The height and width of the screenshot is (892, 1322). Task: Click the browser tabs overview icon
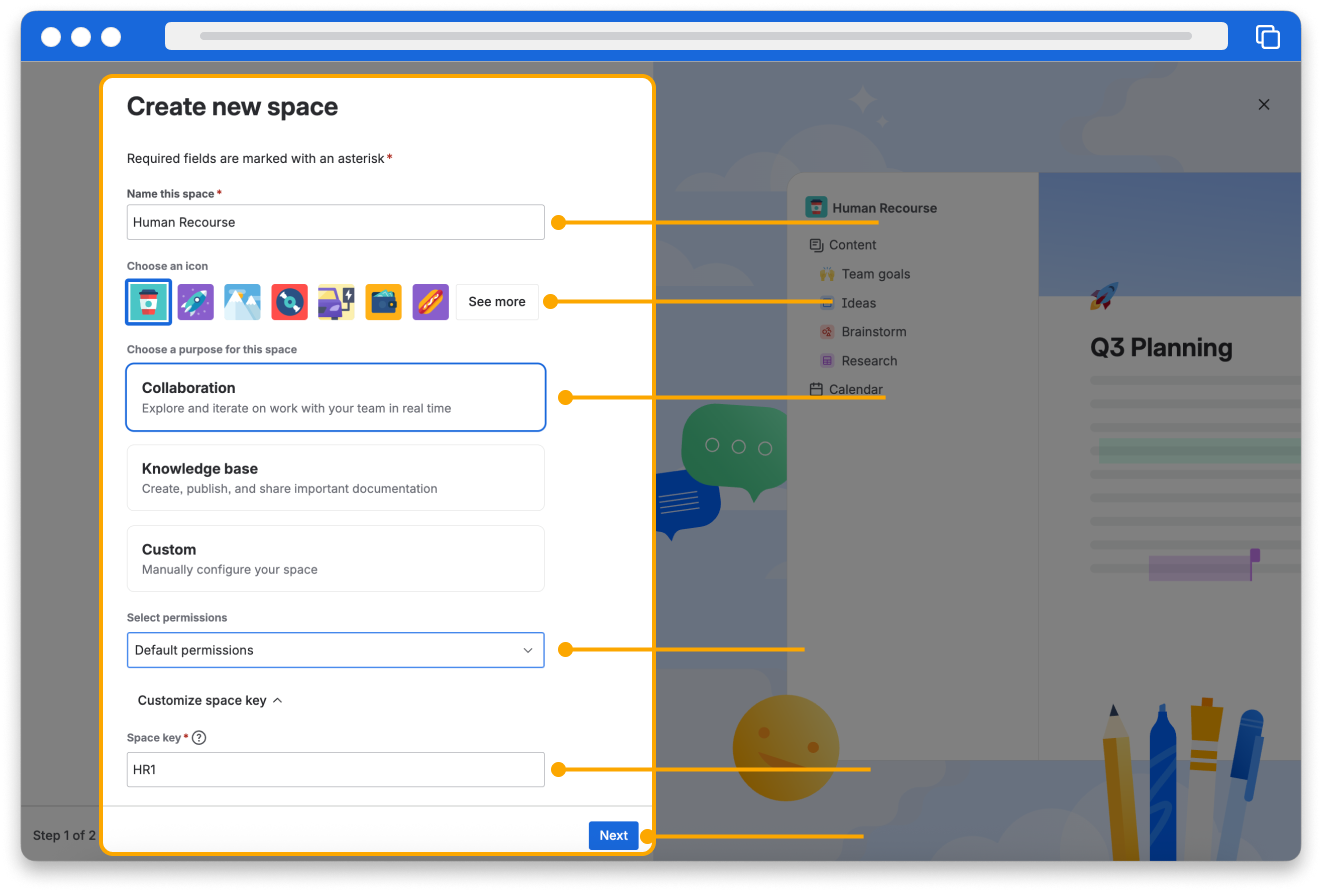click(x=1267, y=37)
